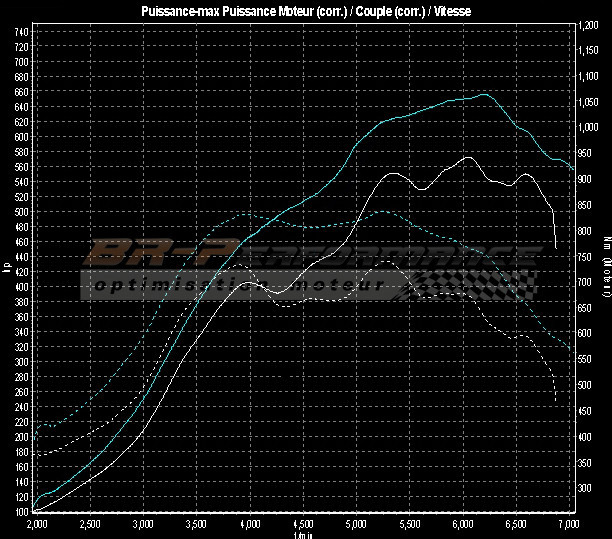Image resolution: width=612 pixels, height=539 pixels.
Task: Click the 2,000 label on bottom axis
Action: pos(36,523)
